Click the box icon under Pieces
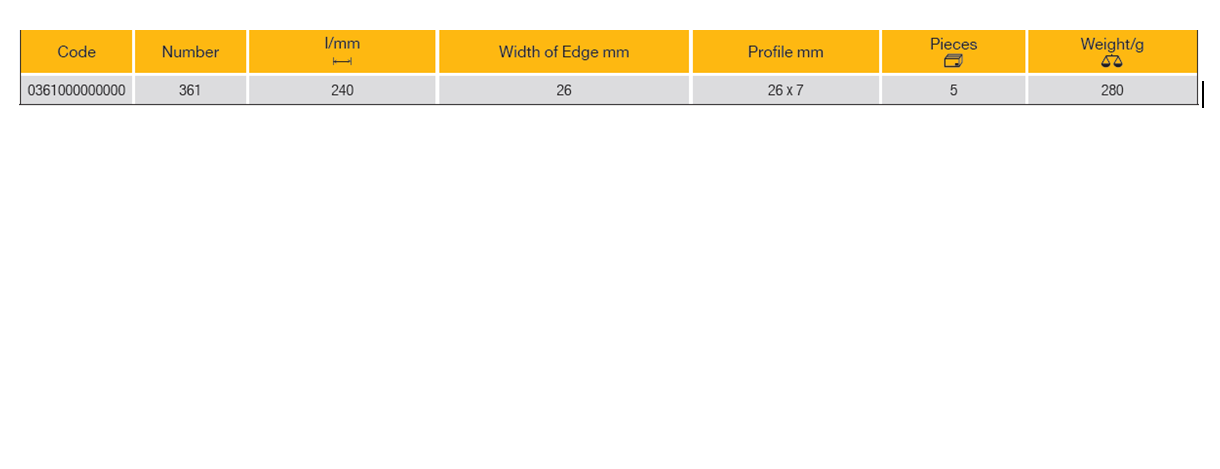Image resolution: width=1220 pixels, height=469 pixels. point(953,62)
